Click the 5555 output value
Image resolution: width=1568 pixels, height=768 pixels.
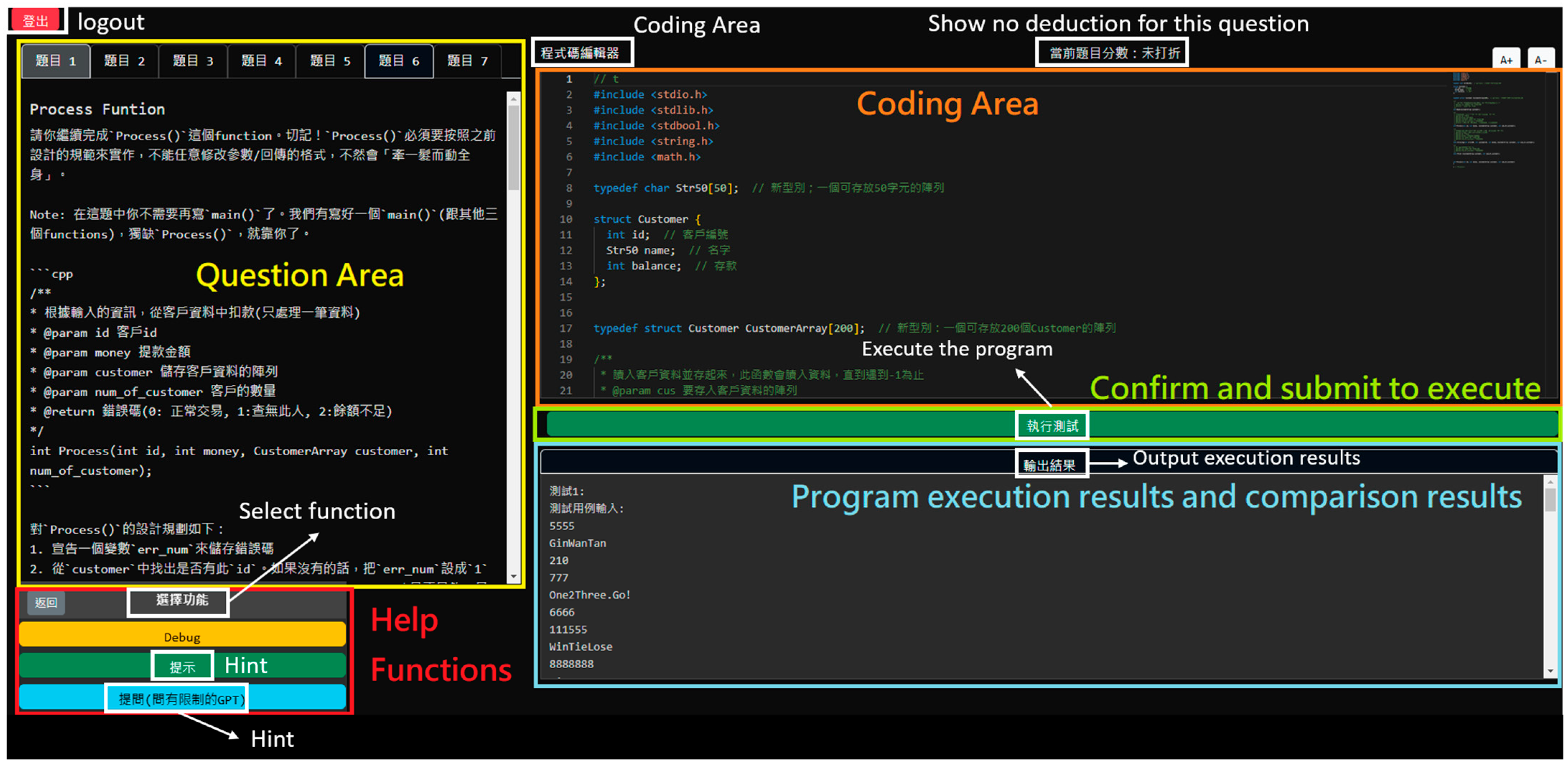[562, 526]
